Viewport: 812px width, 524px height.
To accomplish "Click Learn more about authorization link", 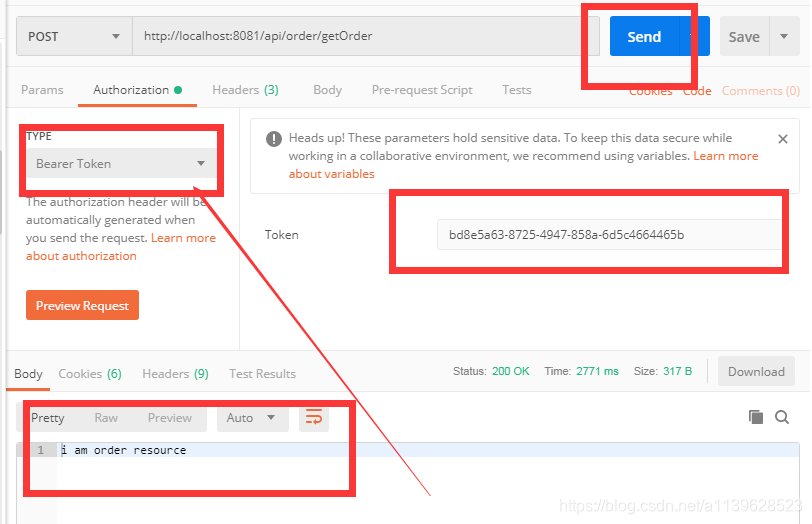I will [x=121, y=247].
